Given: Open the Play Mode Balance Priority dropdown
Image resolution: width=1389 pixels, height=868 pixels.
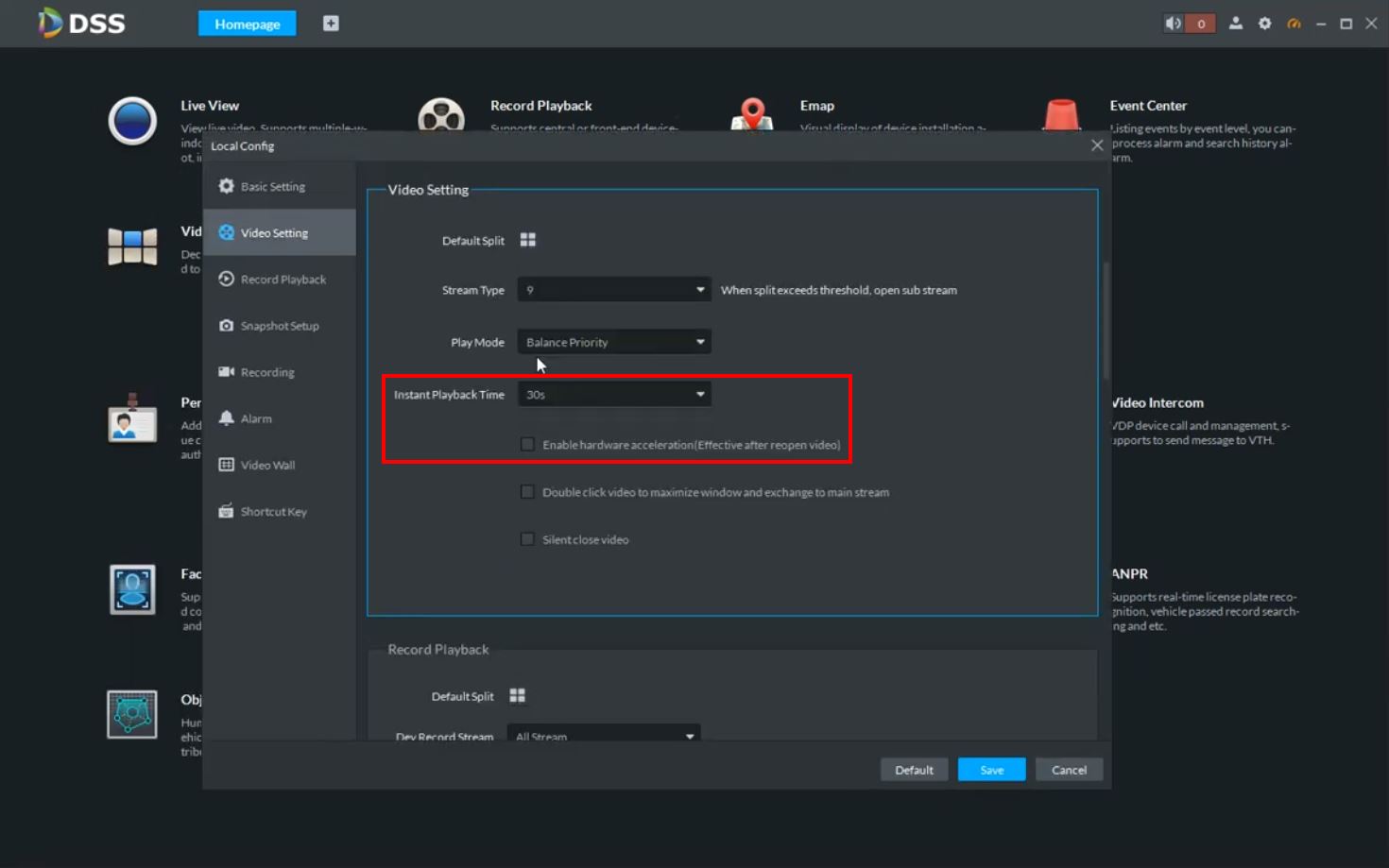Looking at the screenshot, I should point(614,342).
